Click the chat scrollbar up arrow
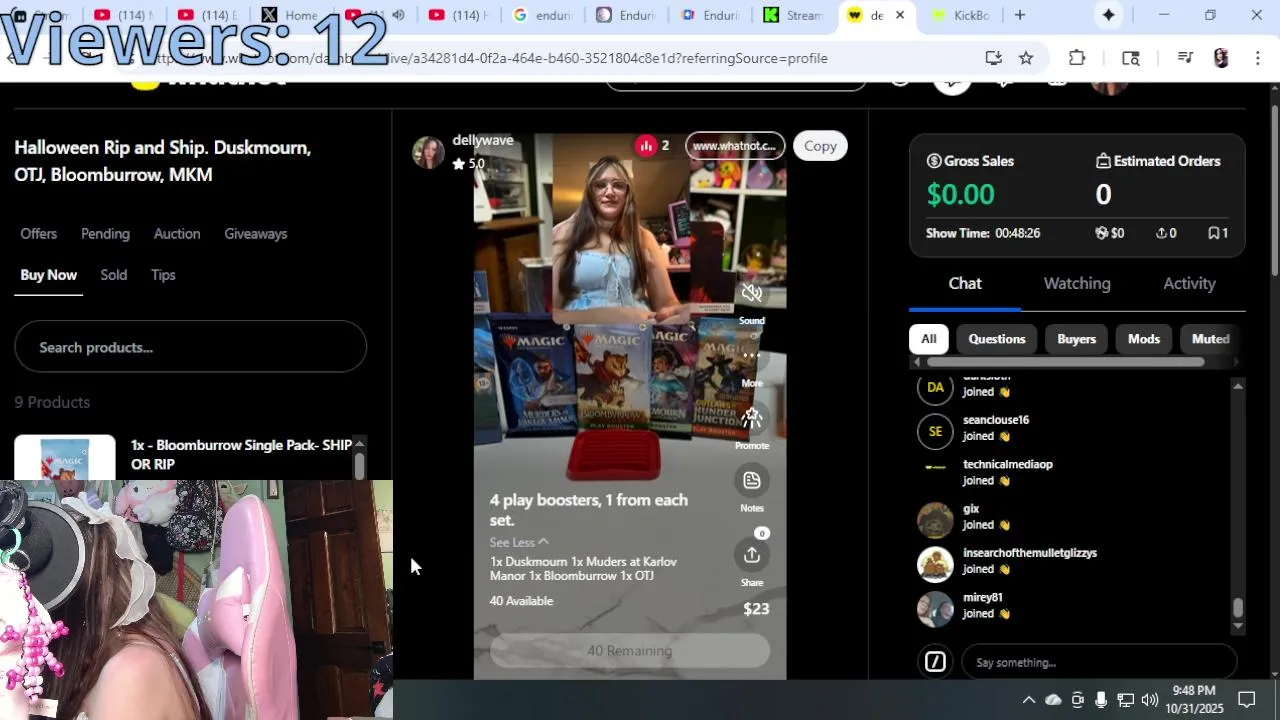Viewport: 1280px width, 720px height. 1238,386
